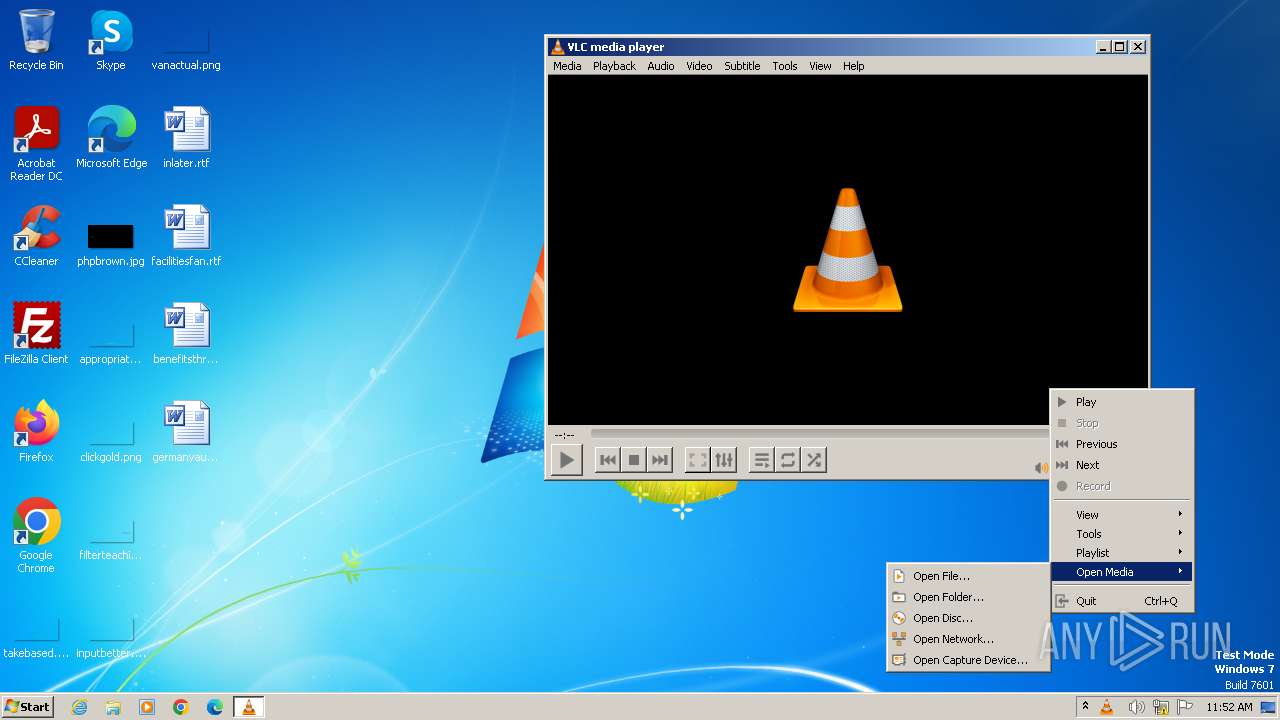Toggle the playlist view button

[x=762, y=460]
